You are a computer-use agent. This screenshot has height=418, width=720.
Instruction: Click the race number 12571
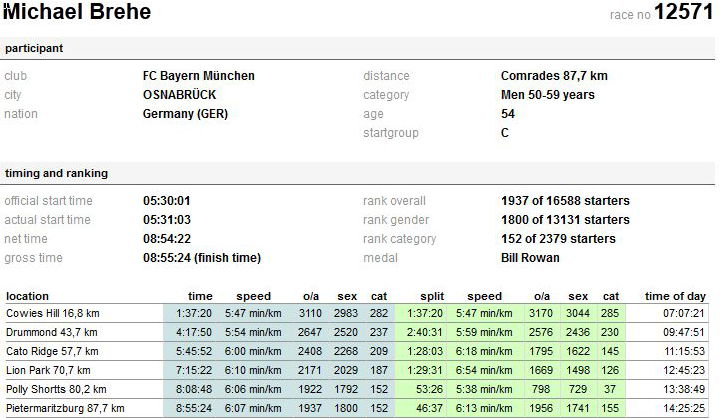coord(684,13)
